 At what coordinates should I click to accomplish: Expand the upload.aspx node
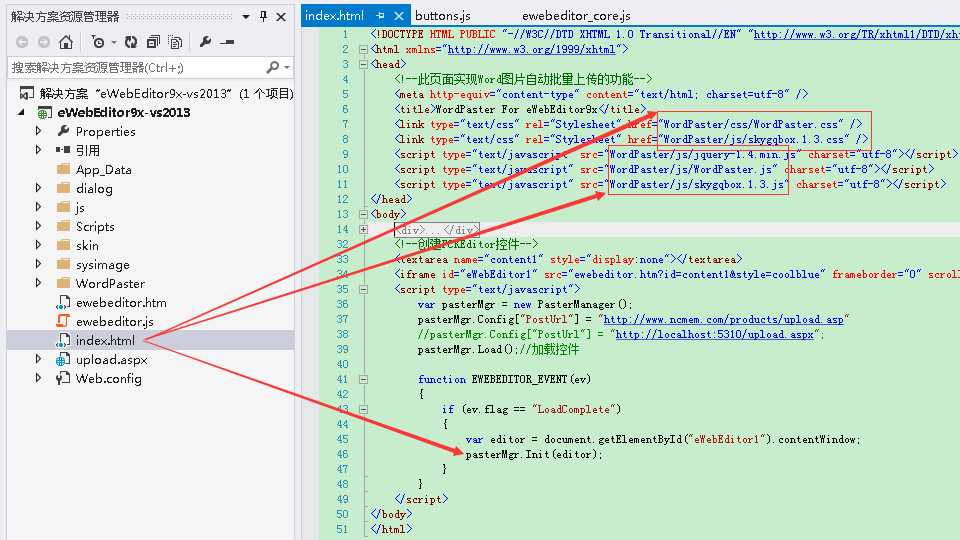pos(39,359)
